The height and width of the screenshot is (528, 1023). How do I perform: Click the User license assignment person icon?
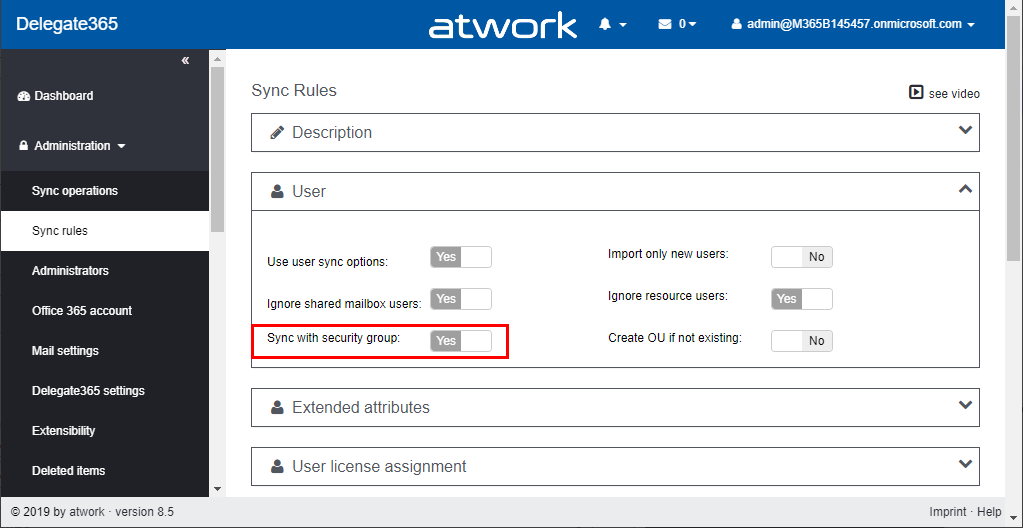click(x=277, y=467)
